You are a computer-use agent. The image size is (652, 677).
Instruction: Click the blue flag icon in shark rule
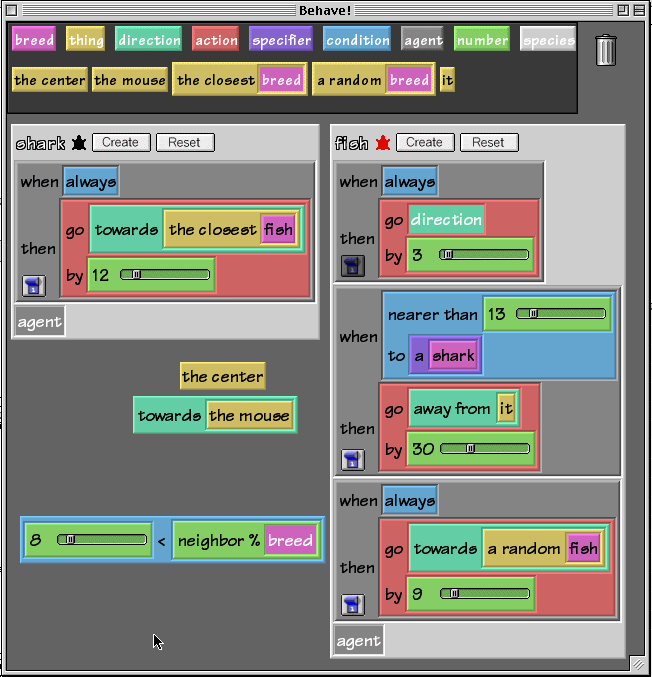tap(33, 286)
